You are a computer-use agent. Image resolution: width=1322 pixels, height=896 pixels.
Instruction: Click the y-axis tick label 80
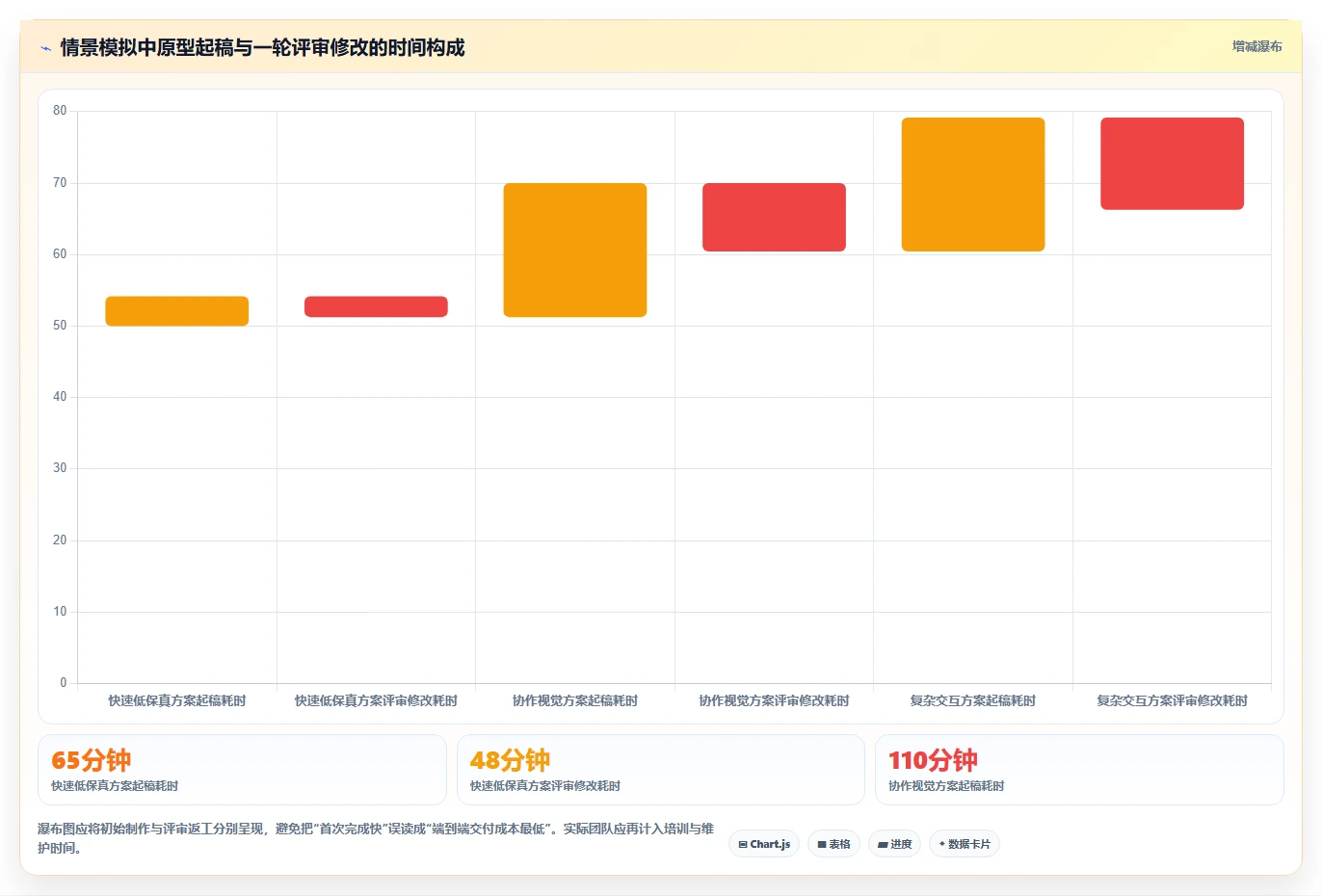tap(60, 111)
